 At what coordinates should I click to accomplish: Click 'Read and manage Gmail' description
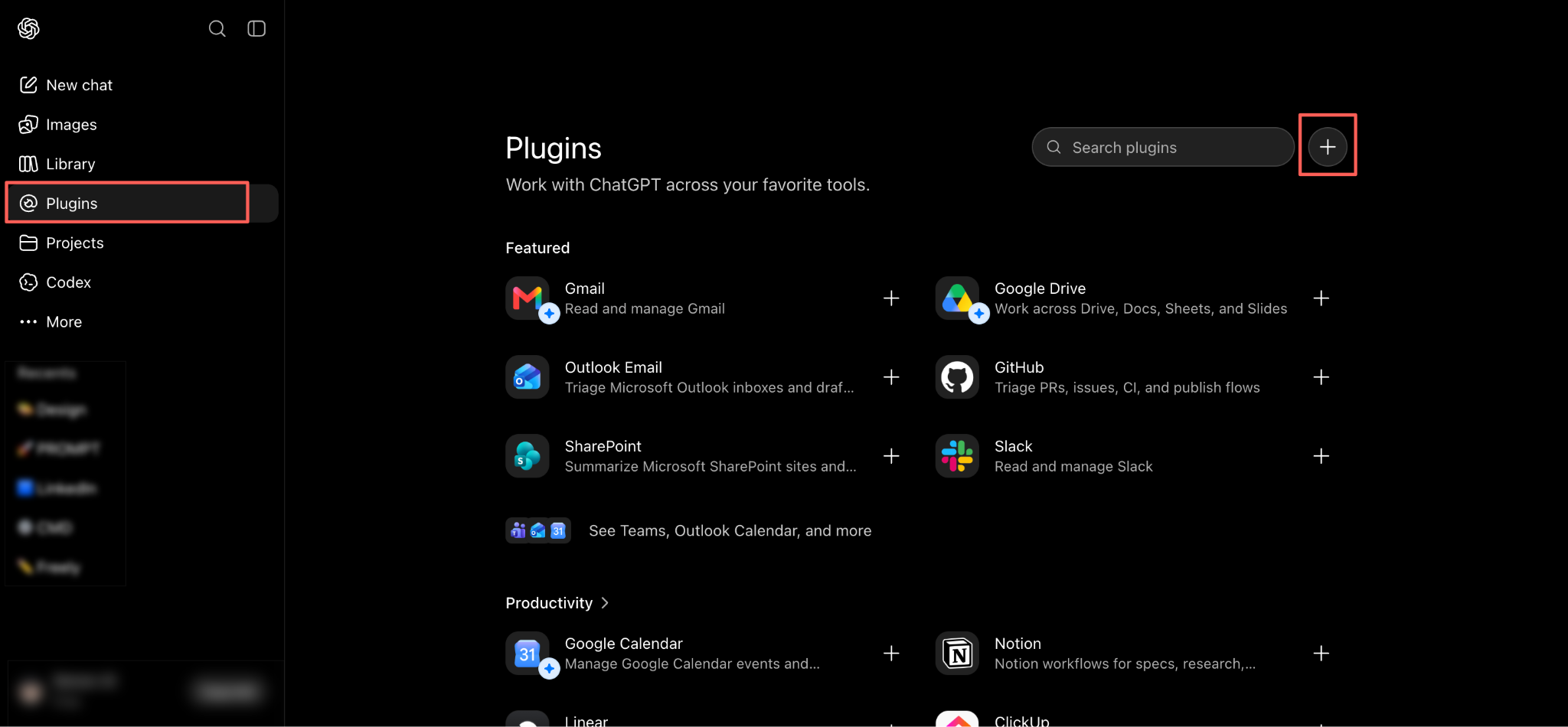(x=645, y=308)
